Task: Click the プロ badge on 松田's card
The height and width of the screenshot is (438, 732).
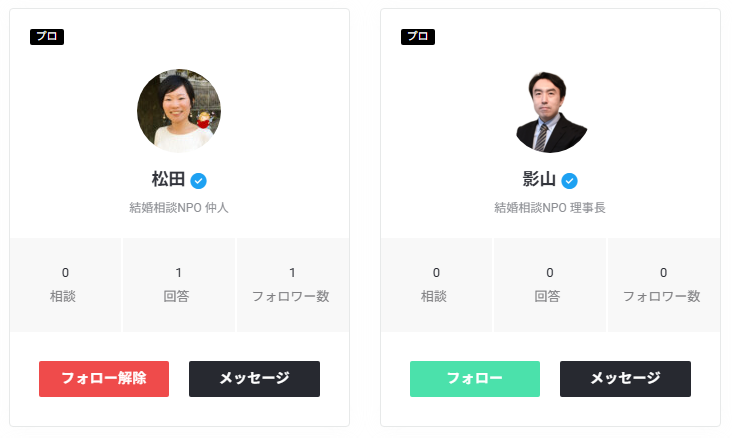Action: point(47,37)
